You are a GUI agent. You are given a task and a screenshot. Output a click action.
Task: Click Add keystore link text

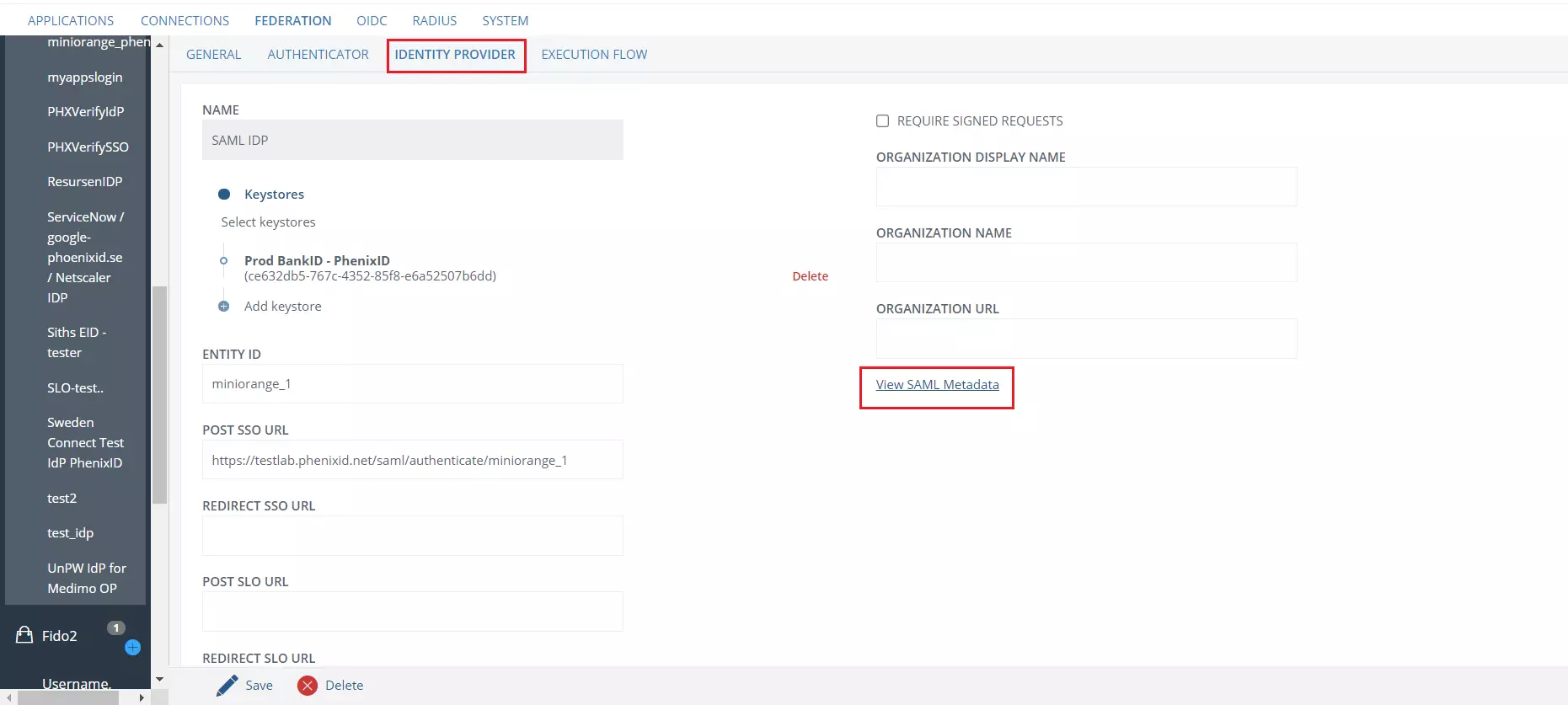point(283,307)
